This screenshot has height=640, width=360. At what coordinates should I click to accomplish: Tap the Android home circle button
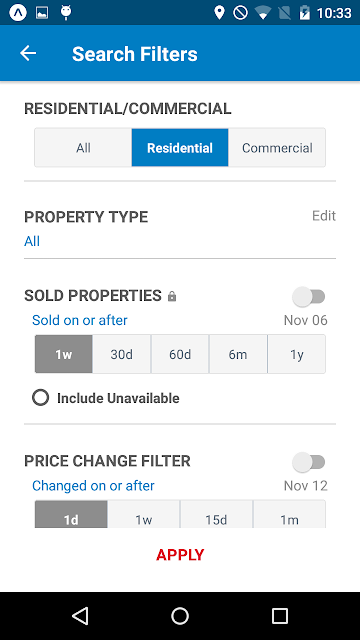click(180, 616)
